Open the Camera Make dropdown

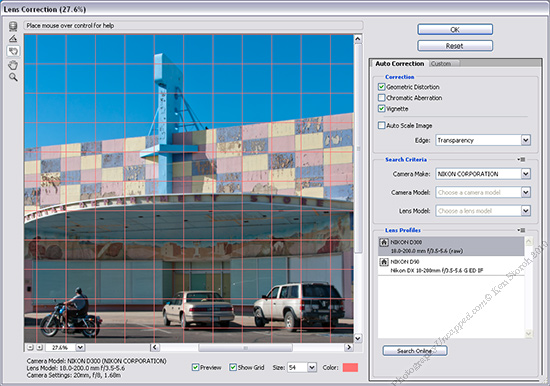coord(525,174)
